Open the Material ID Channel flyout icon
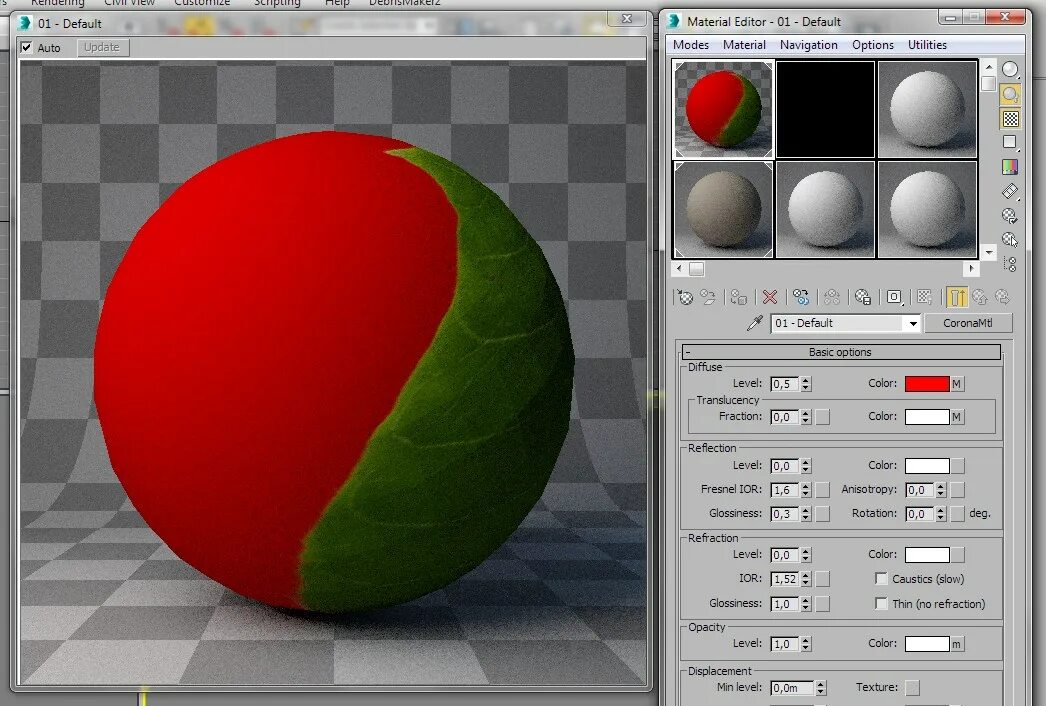 (895, 297)
